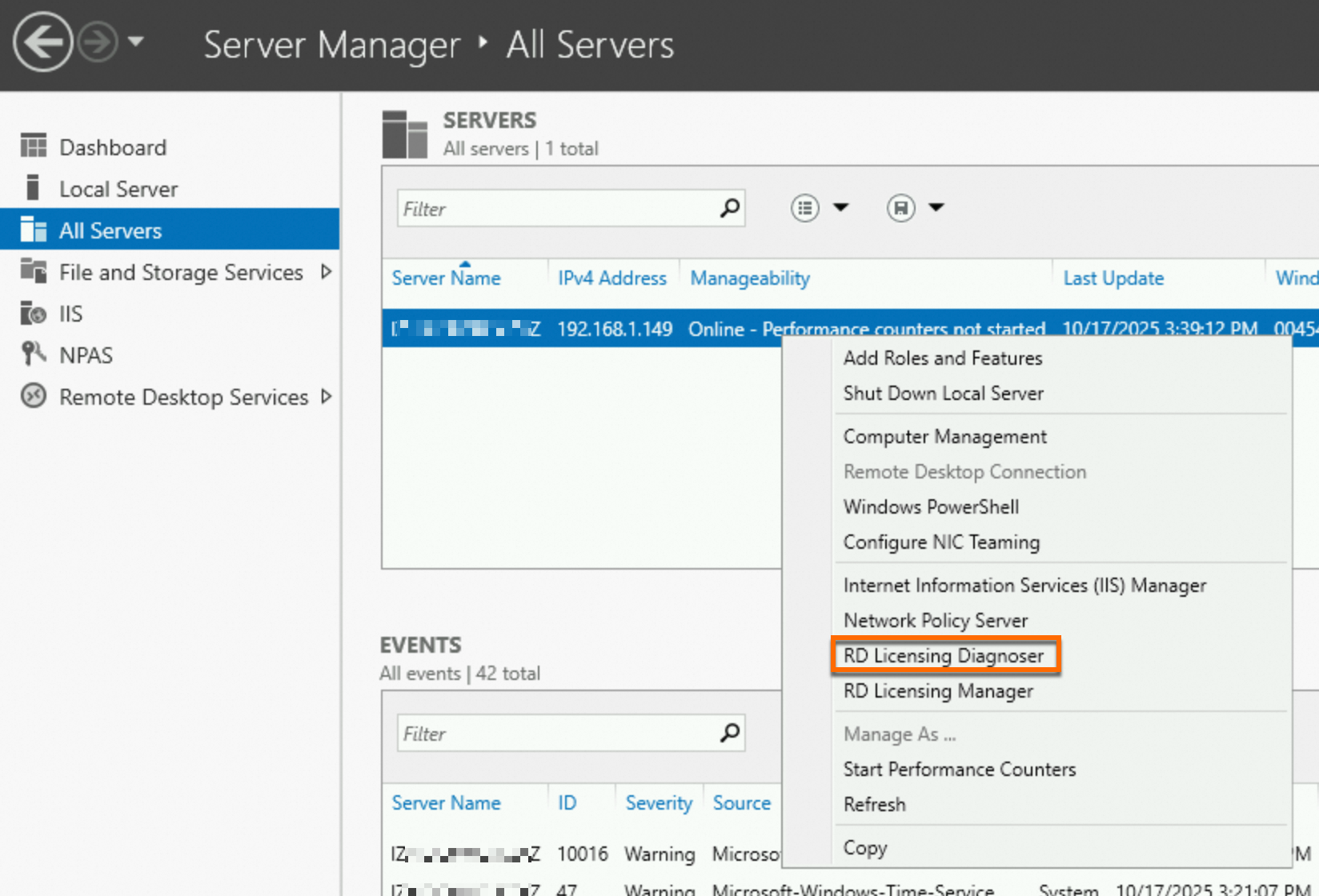This screenshot has width=1319, height=896.
Task: Sort events by Severity column
Action: point(659,802)
